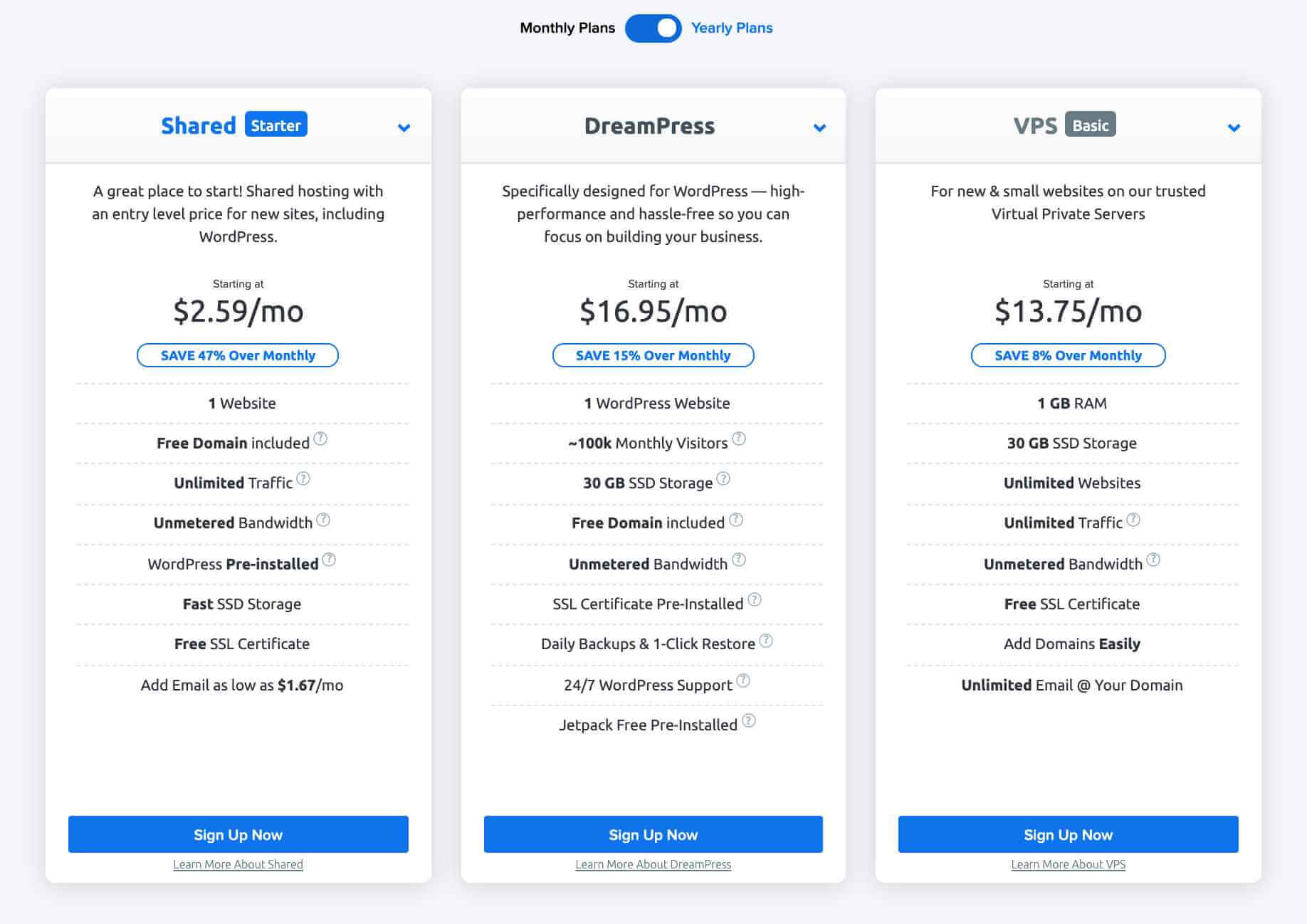Image resolution: width=1307 pixels, height=924 pixels.
Task: Click Sign Up Now for Shared plan
Action: click(238, 834)
